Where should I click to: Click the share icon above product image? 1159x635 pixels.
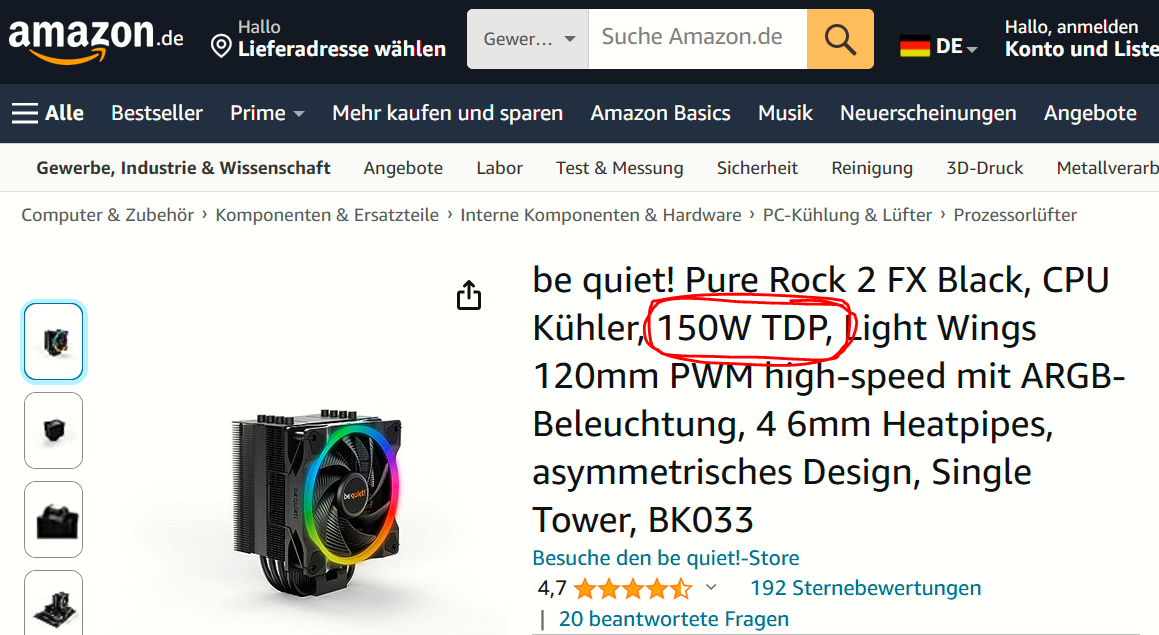469,294
